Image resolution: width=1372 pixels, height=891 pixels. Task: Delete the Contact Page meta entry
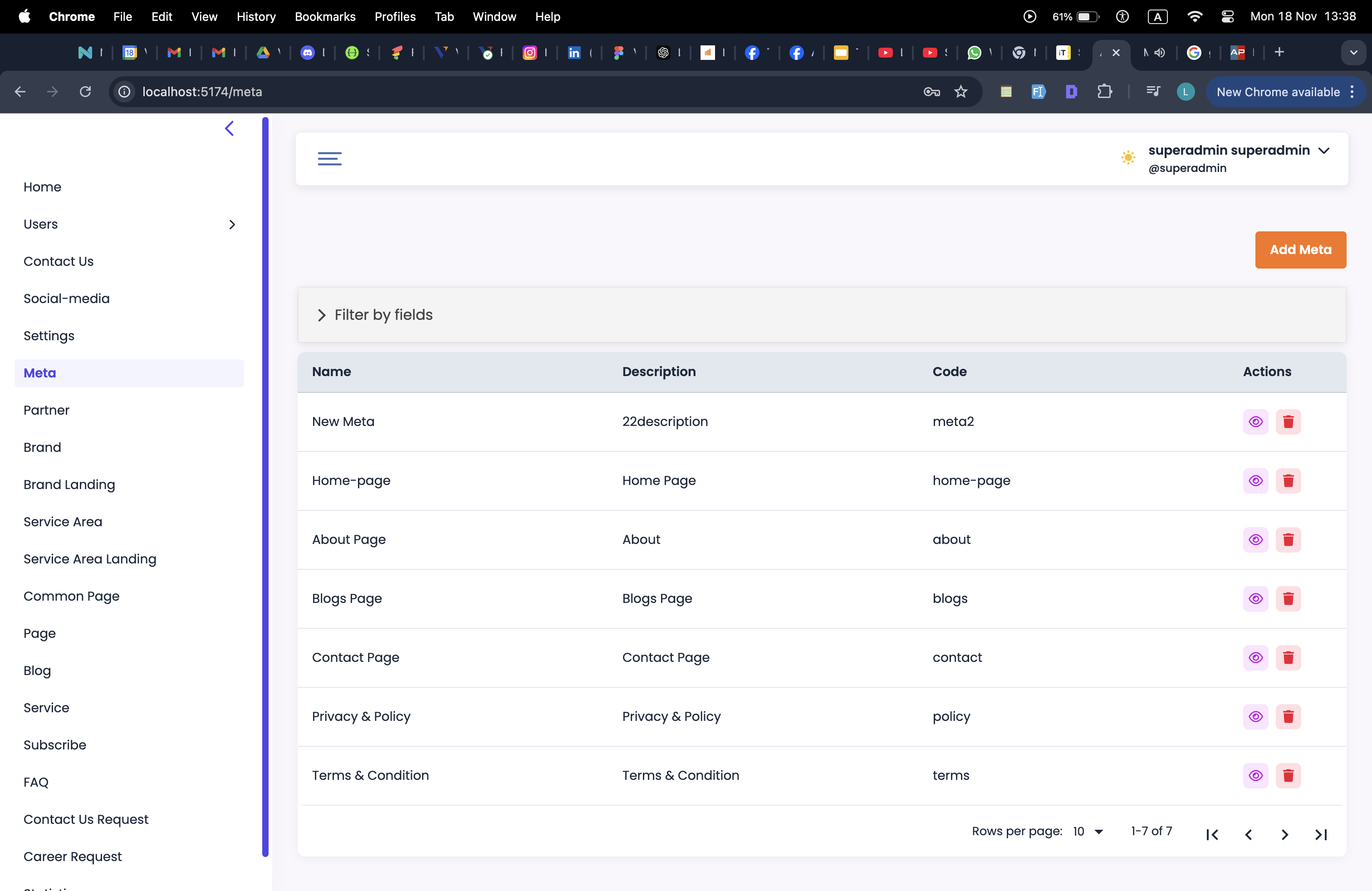click(1288, 657)
